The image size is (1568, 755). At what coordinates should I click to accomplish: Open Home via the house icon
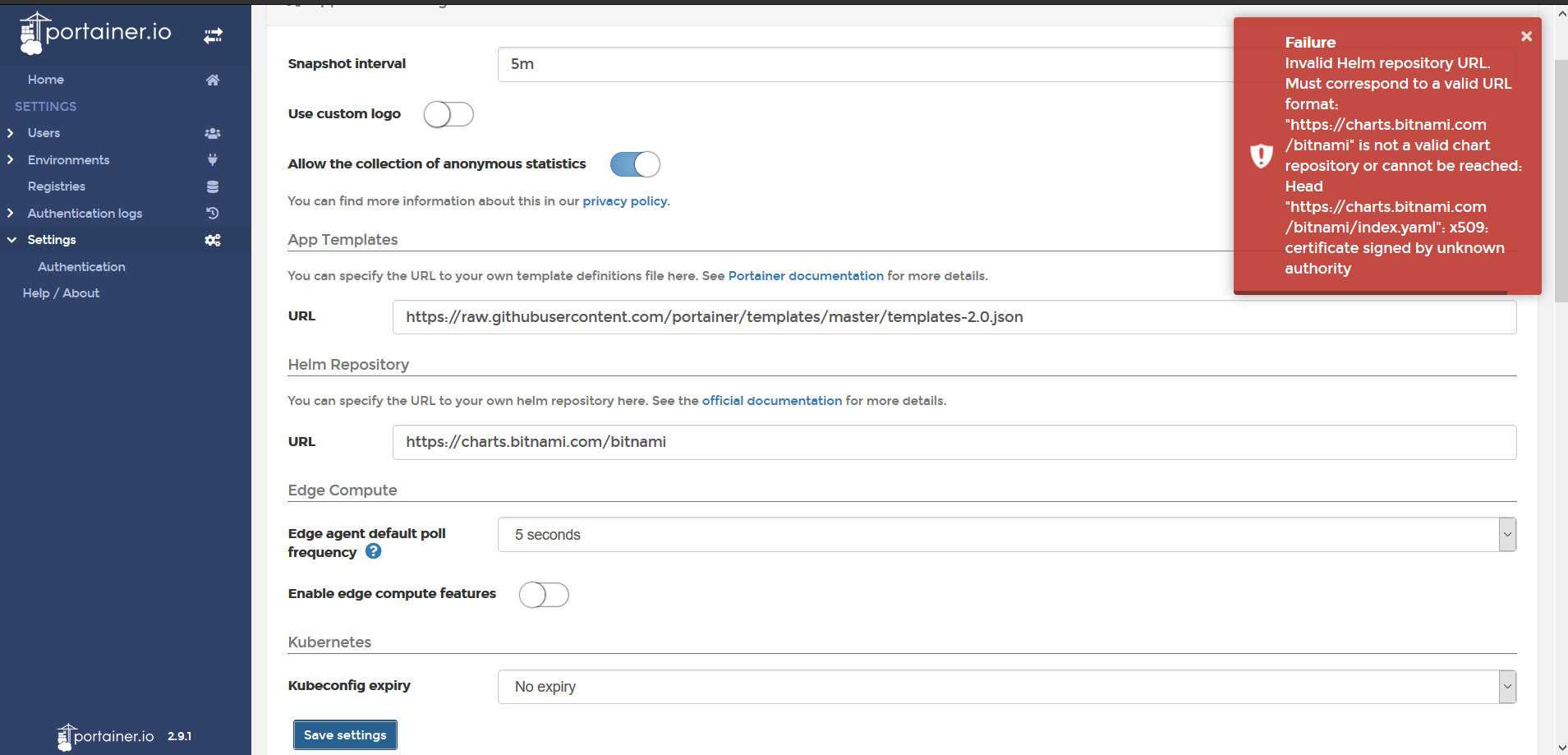[212, 80]
